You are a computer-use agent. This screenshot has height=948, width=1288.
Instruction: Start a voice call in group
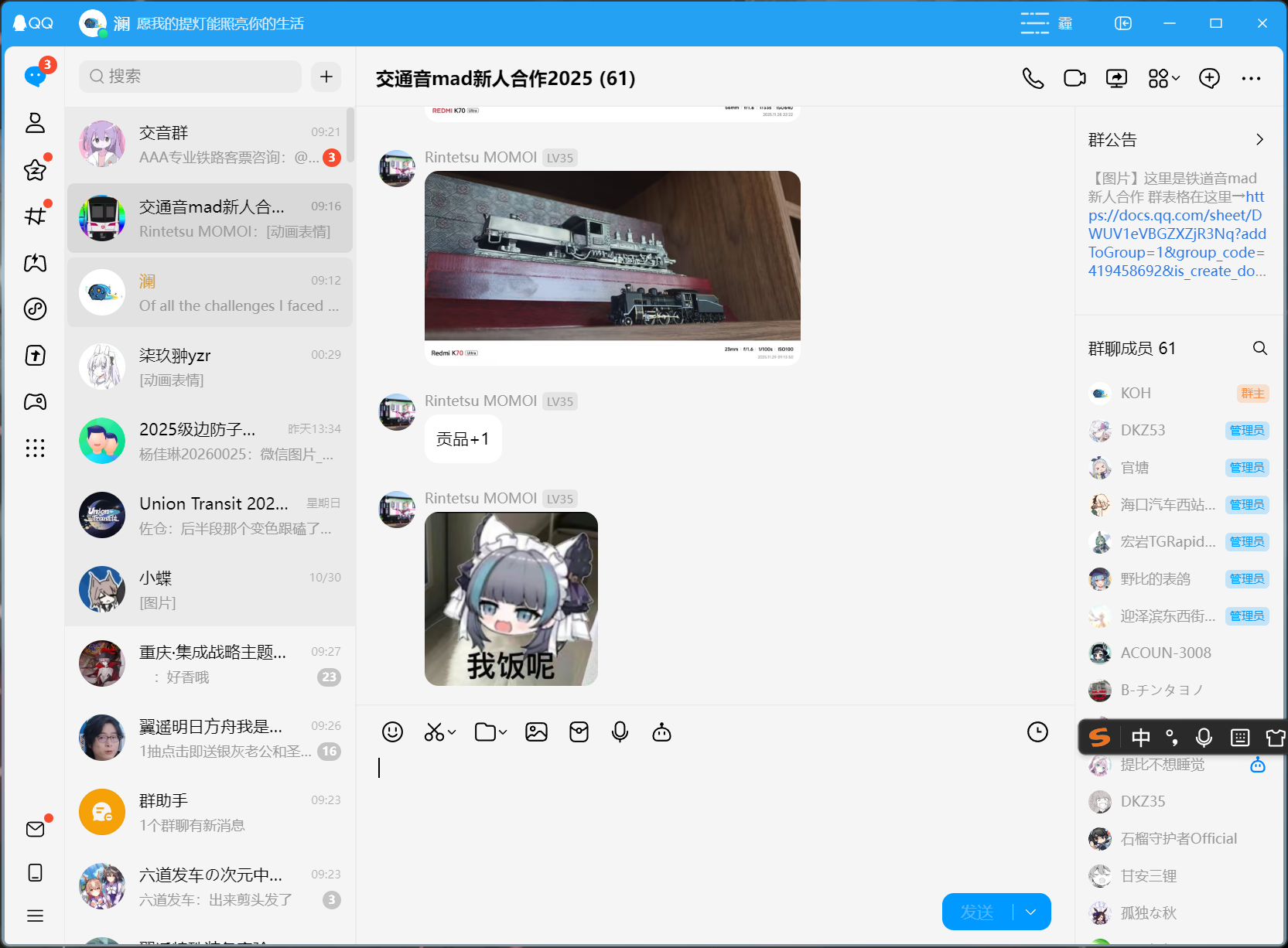pyautogui.click(x=1033, y=78)
